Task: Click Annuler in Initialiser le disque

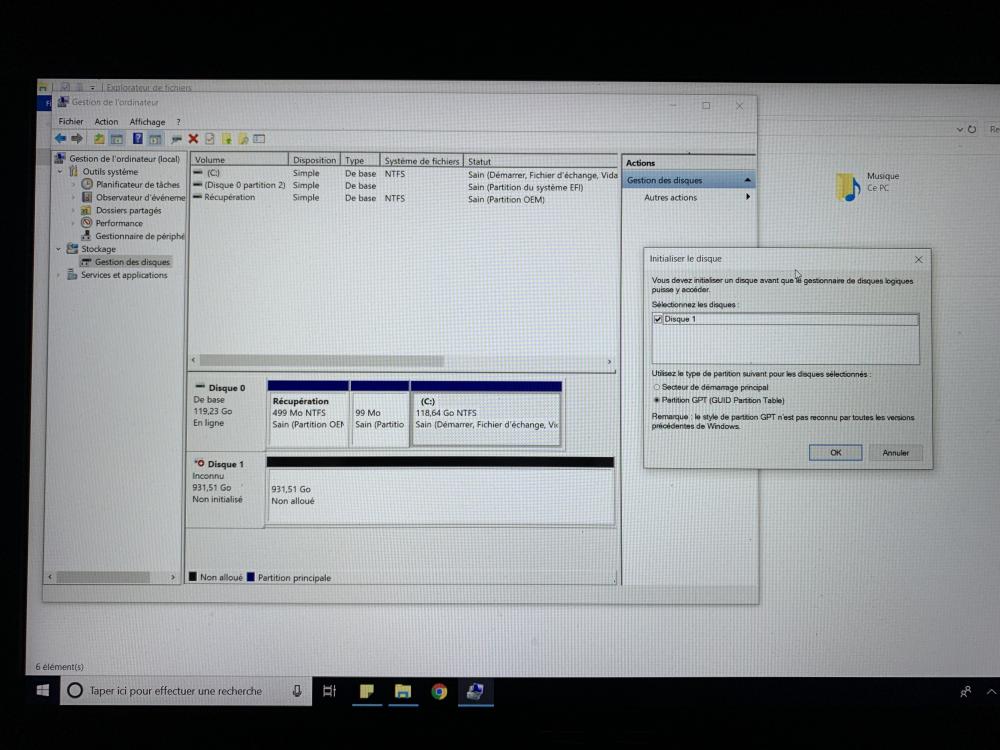Action: pyautogui.click(x=895, y=452)
